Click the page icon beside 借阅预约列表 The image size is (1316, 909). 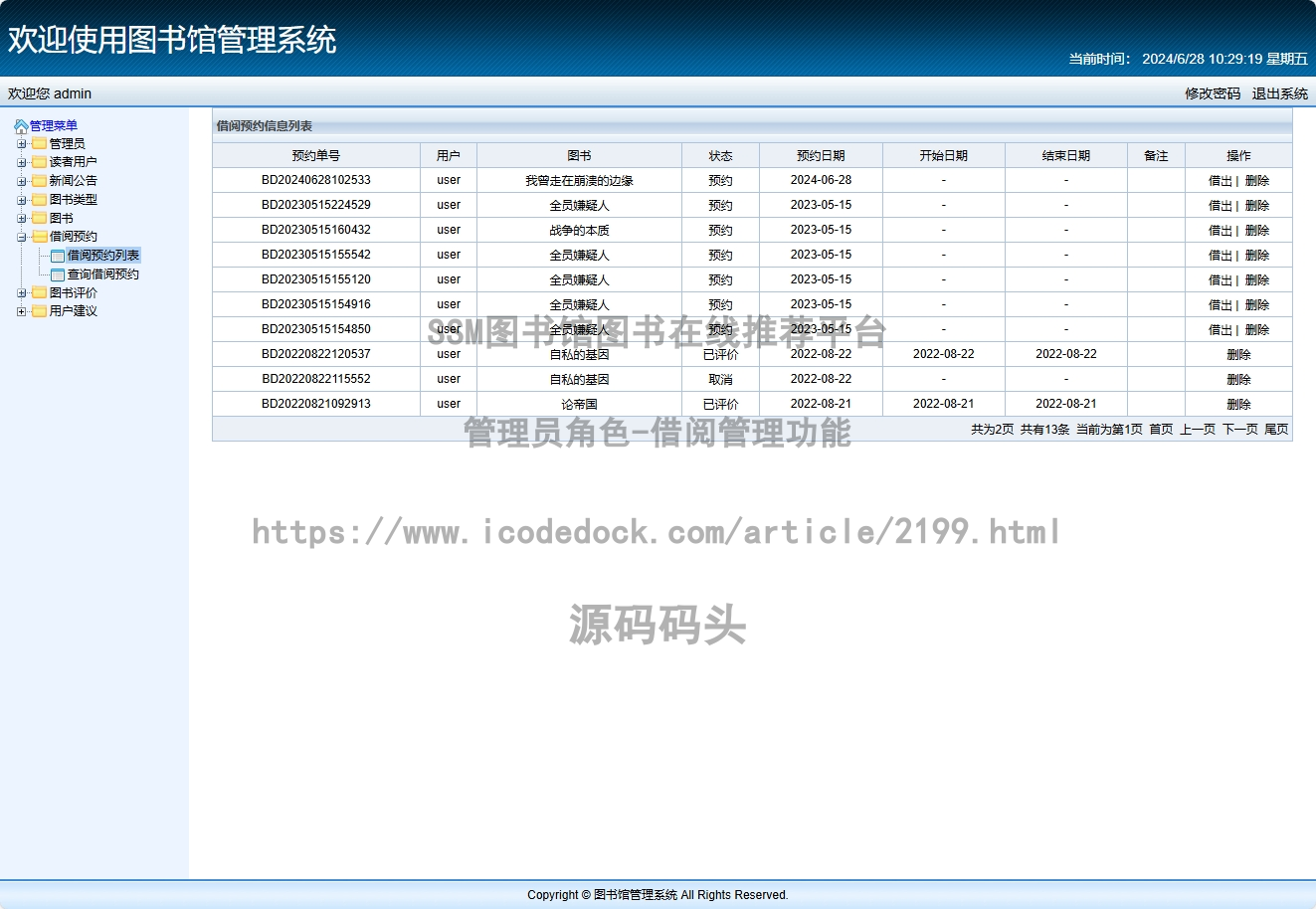tap(58, 256)
